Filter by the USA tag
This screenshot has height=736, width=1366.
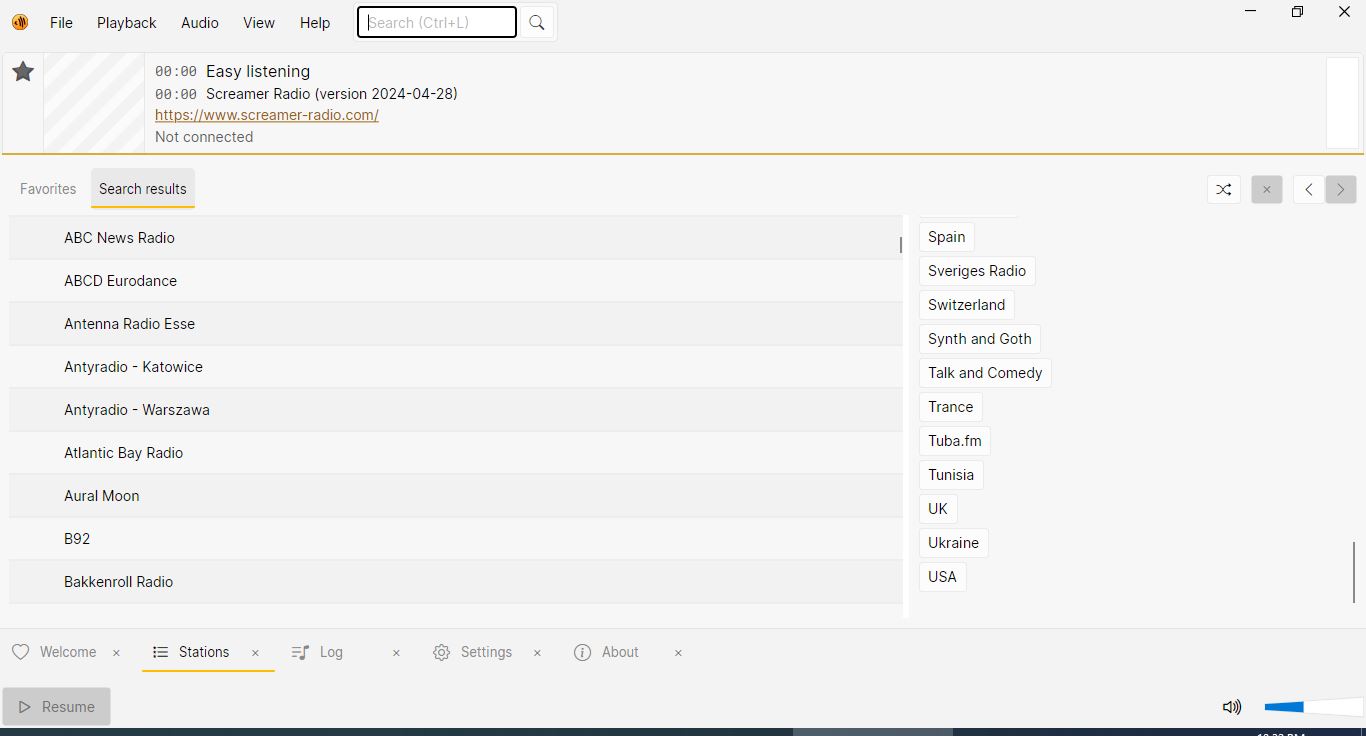coord(943,577)
